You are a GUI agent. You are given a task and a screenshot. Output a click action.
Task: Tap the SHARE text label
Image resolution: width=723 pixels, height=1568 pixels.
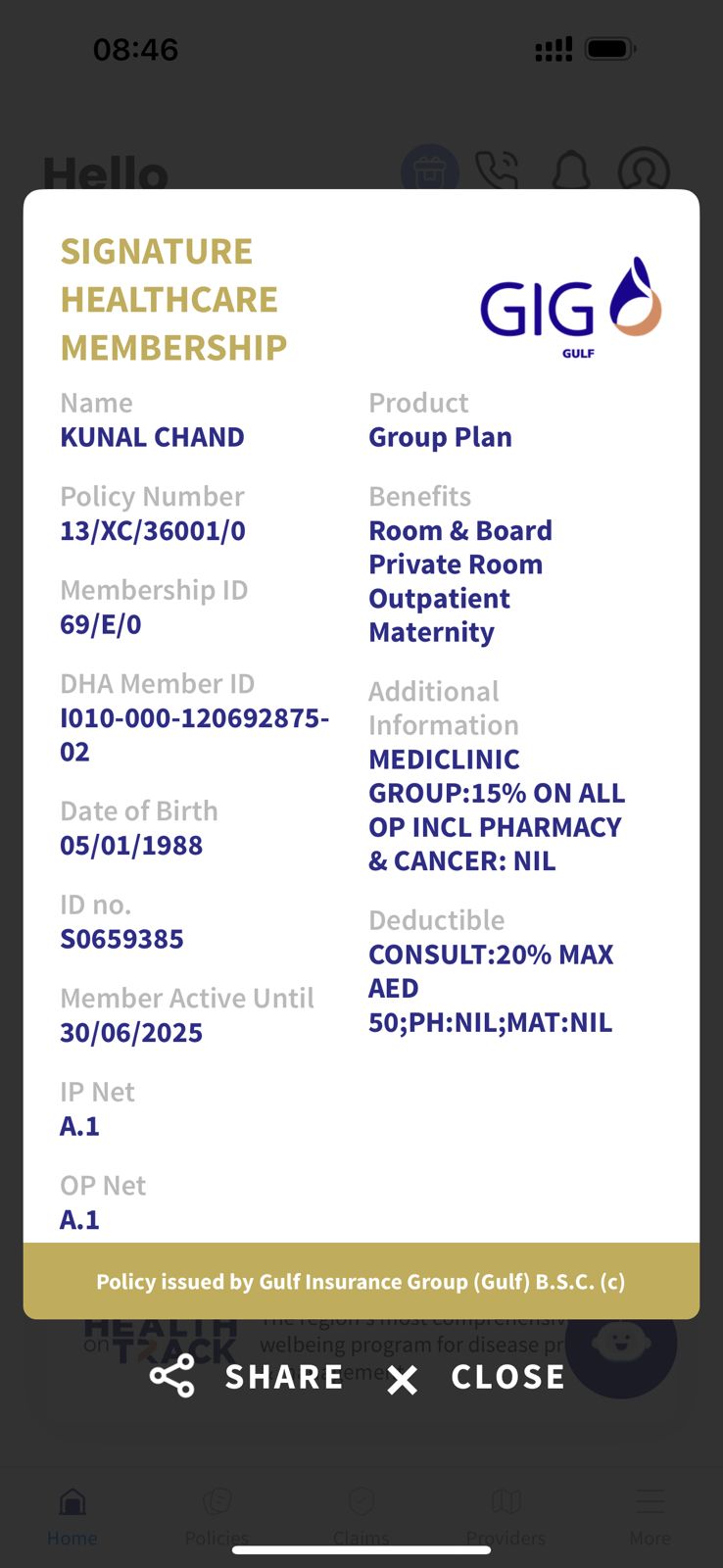point(284,1377)
